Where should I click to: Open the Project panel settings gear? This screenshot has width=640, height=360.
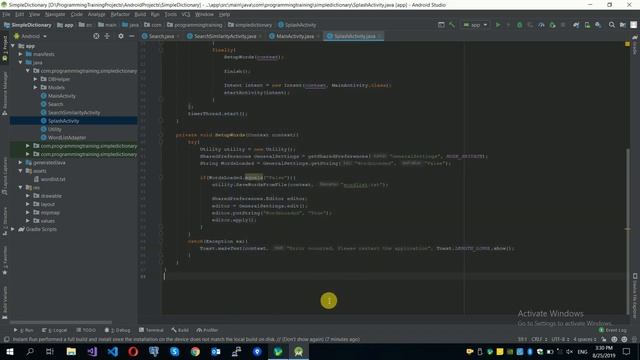120,36
